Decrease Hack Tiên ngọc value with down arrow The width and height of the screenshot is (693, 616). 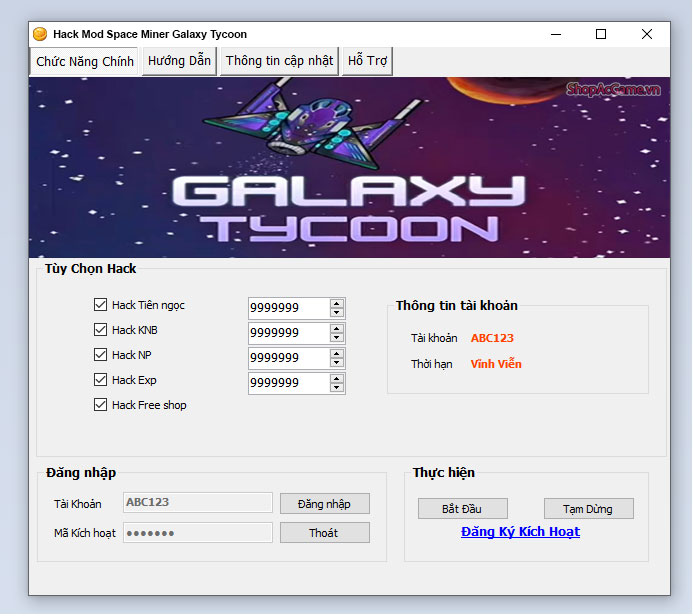337,312
